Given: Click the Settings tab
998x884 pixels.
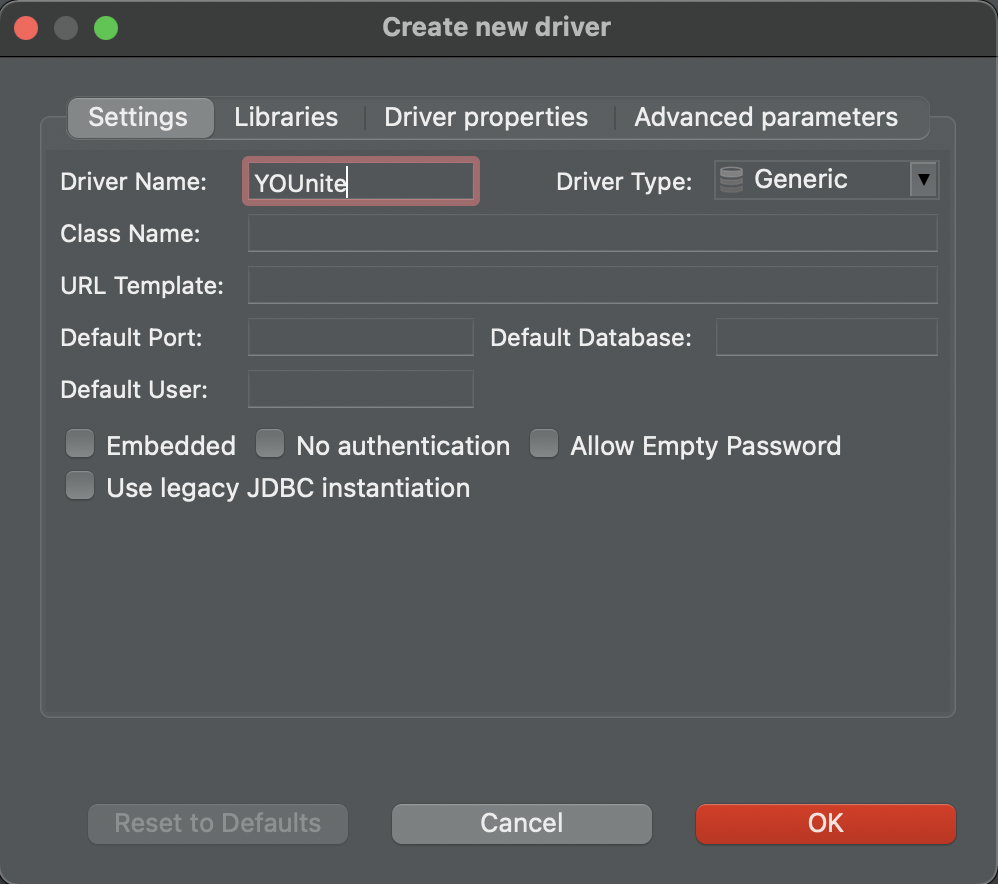Looking at the screenshot, I should (x=138, y=117).
